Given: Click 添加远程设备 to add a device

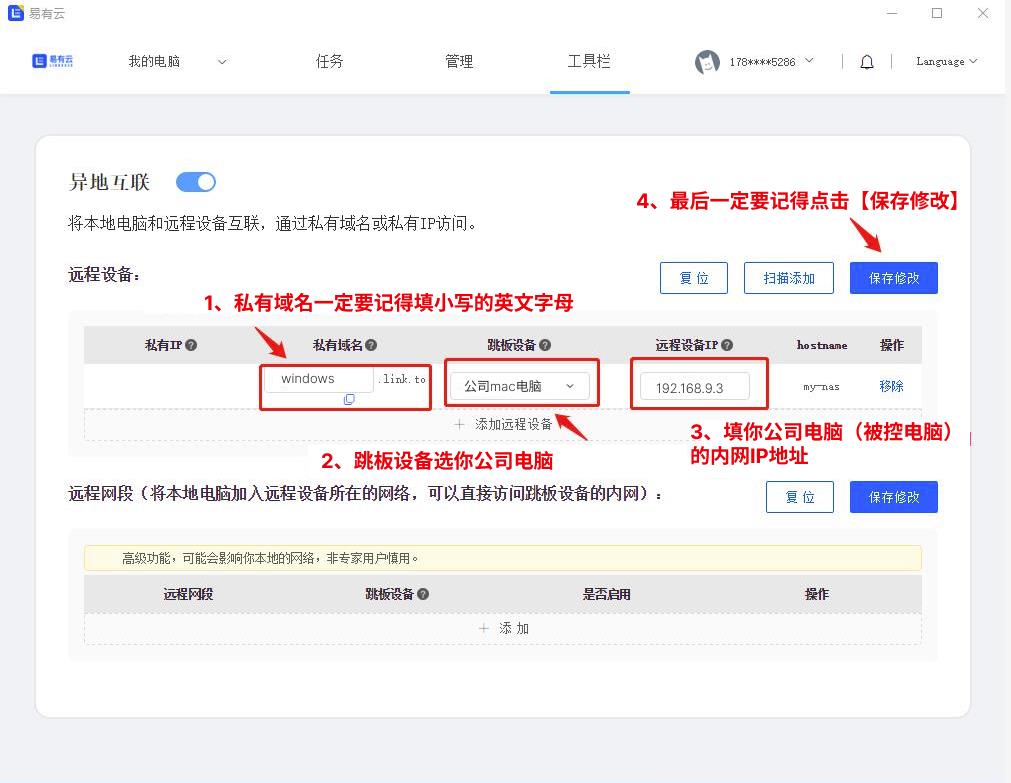Looking at the screenshot, I should point(503,424).
